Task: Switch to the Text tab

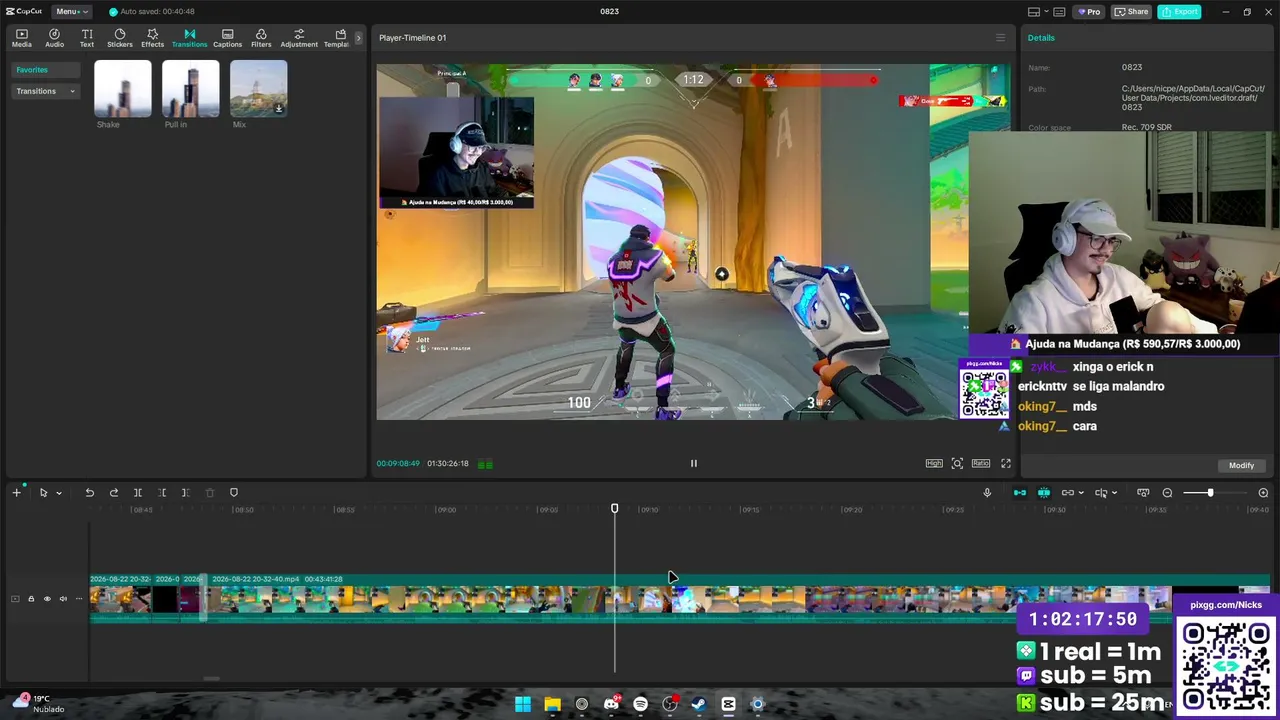Action: (87, 38)
